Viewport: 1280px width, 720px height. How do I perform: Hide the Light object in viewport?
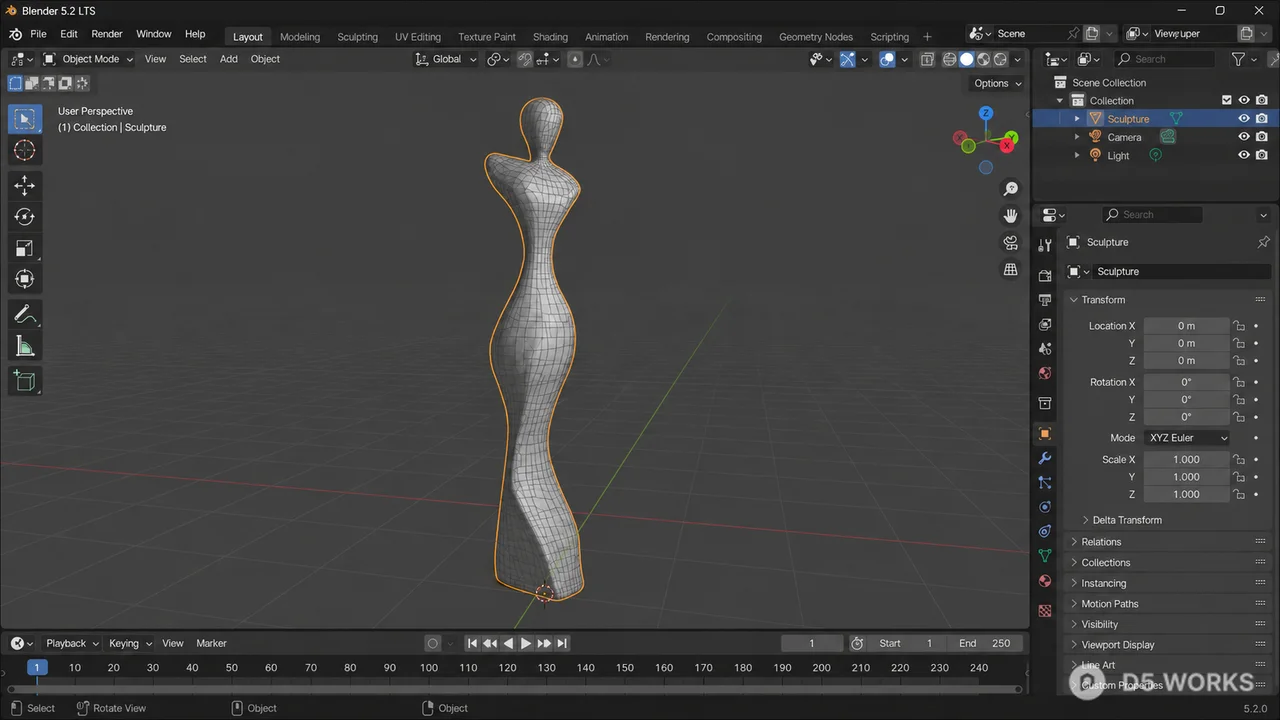[1244, 155]
